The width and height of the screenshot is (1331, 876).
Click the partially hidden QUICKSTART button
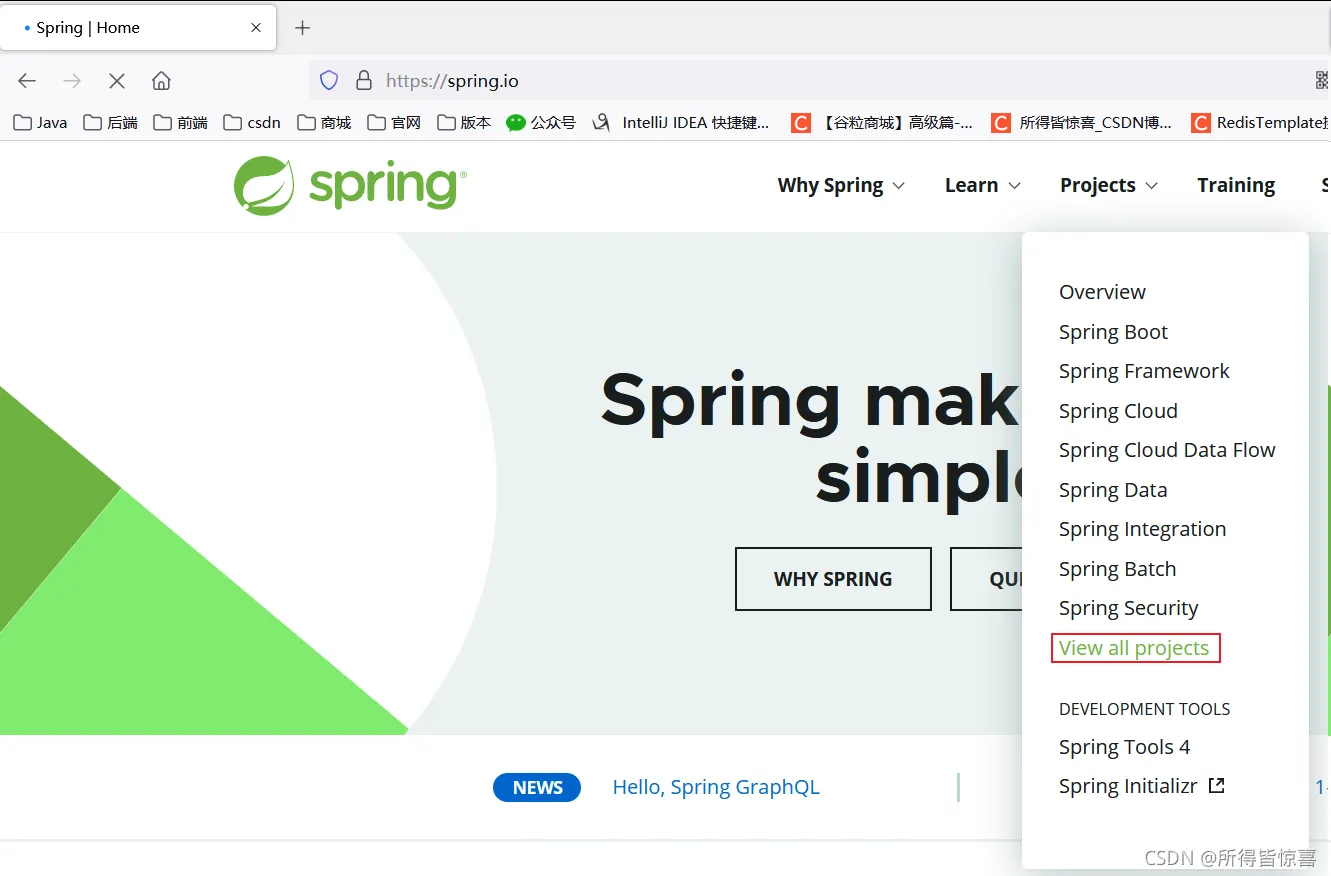986,579
